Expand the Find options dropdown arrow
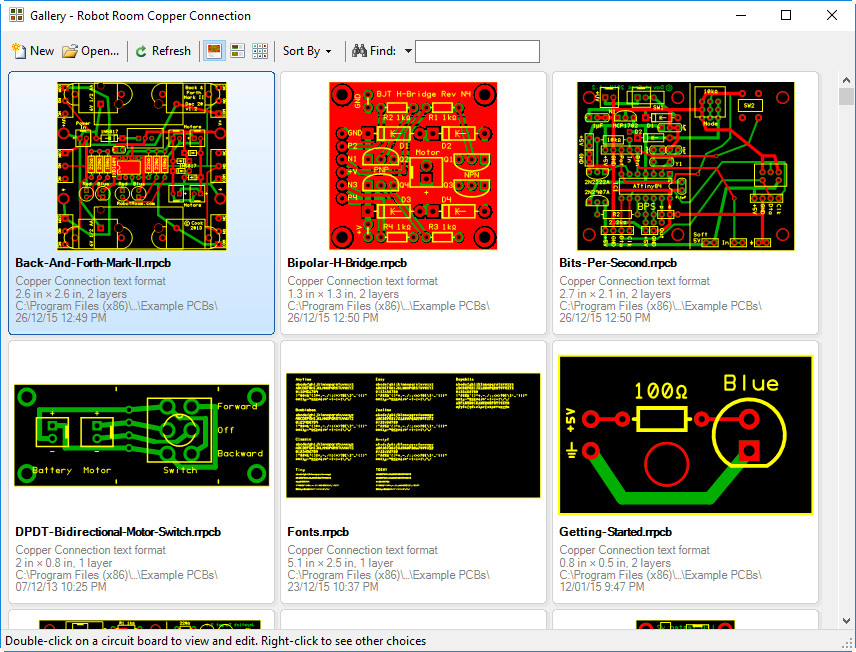Viewport: 856px width, 652px height. [406, 50]
